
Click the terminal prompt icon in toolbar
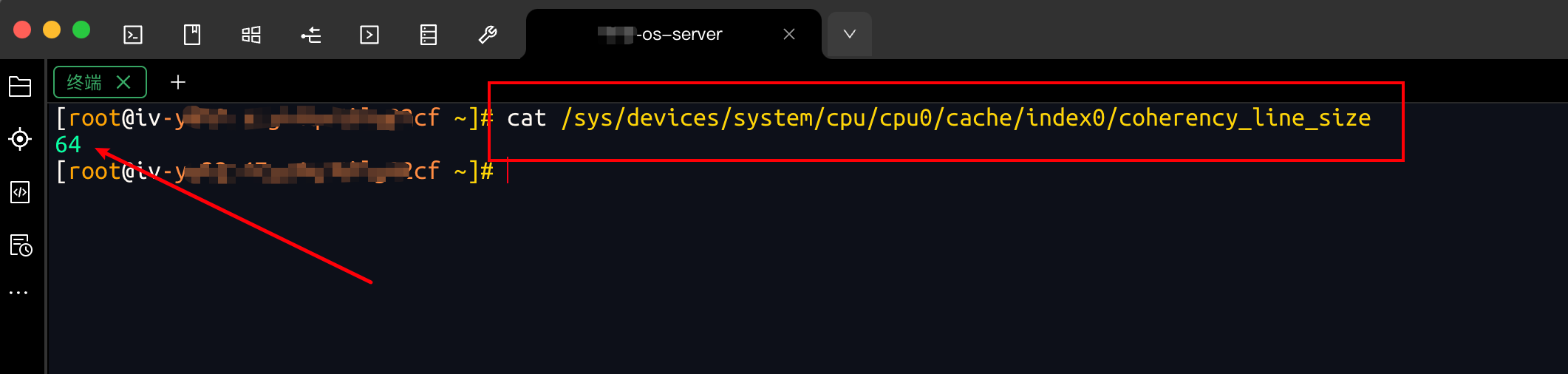click(x=133, y=35)
